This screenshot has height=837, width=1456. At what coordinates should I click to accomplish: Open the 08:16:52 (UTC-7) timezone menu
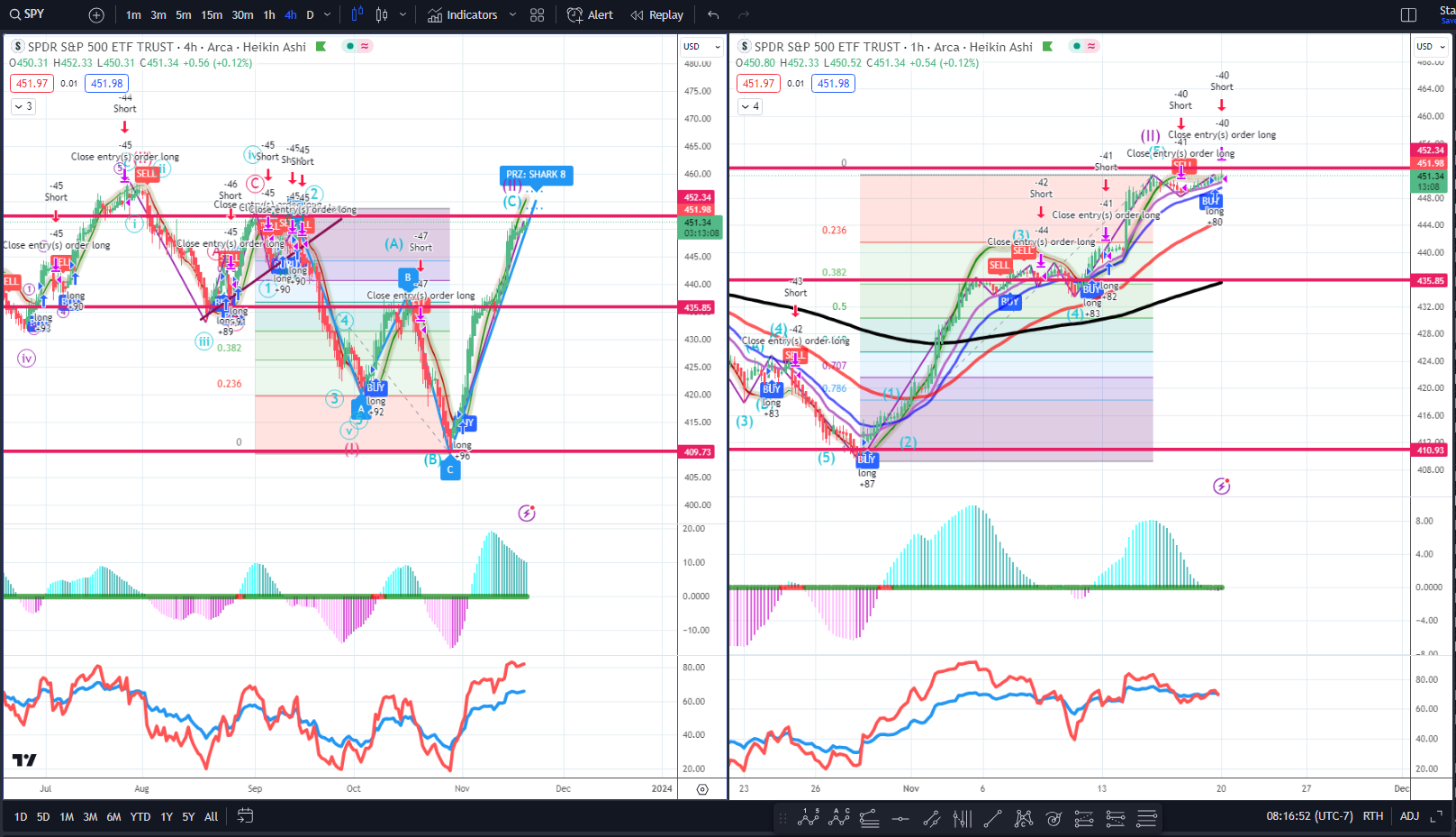tap(1309, 816)
